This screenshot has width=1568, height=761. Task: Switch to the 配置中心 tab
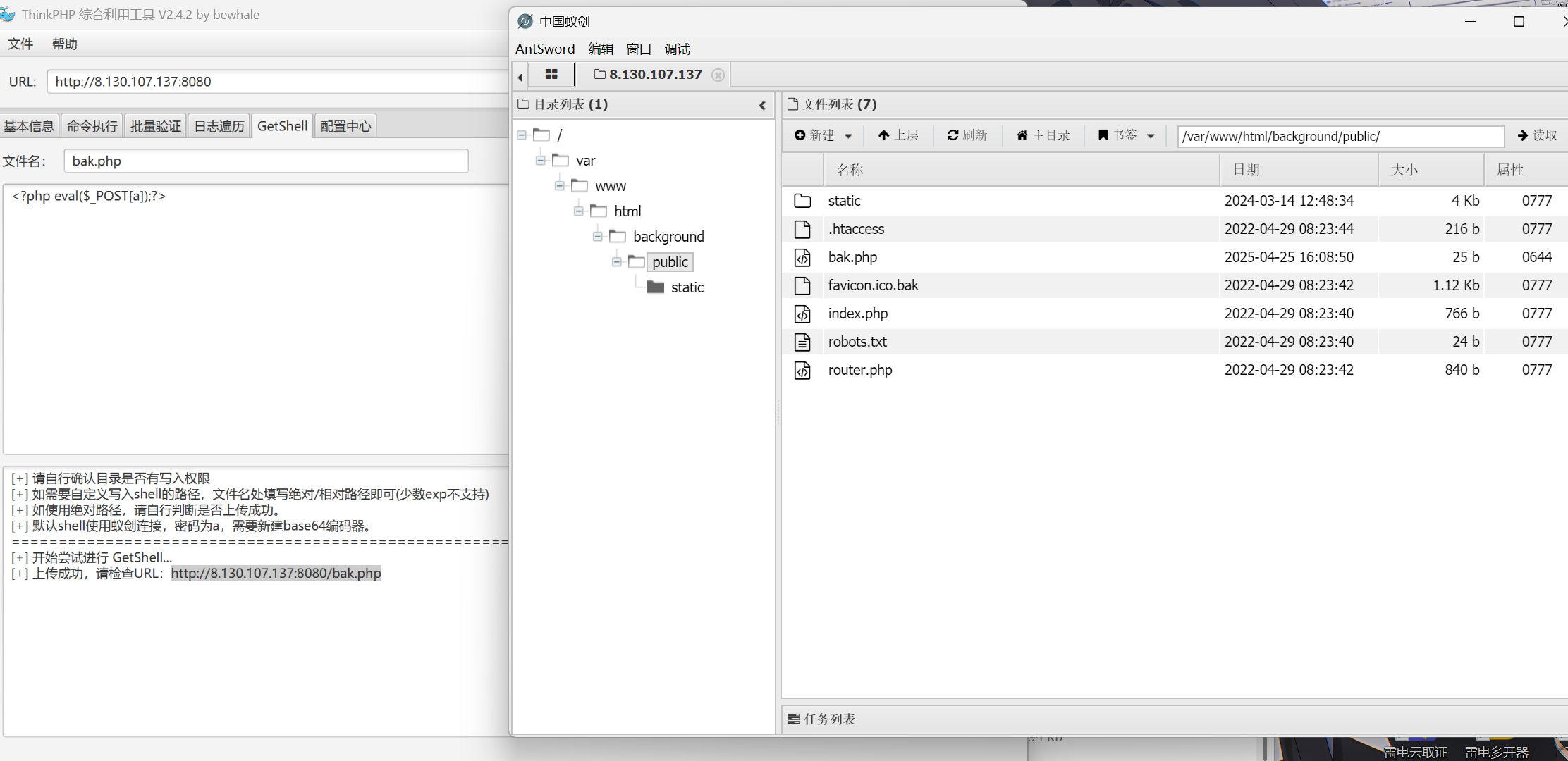(345, 126)
